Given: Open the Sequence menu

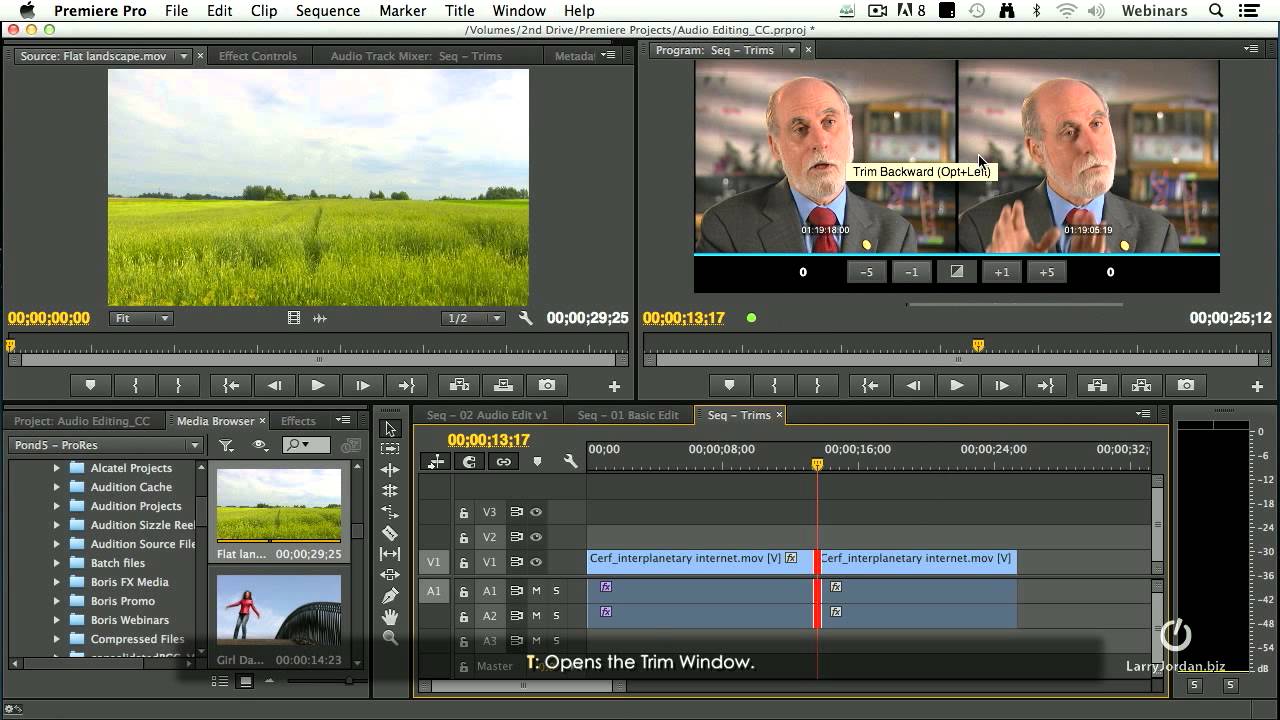Looking at the screenshot, I should [328, 11].
